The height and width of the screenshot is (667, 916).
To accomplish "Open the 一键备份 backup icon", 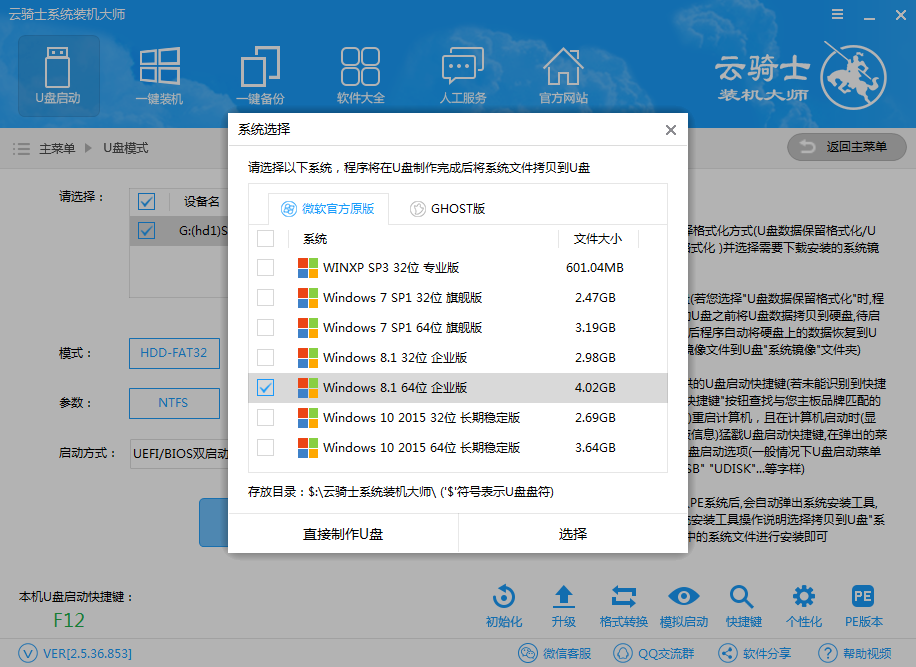I will click(x=260, y=67).
